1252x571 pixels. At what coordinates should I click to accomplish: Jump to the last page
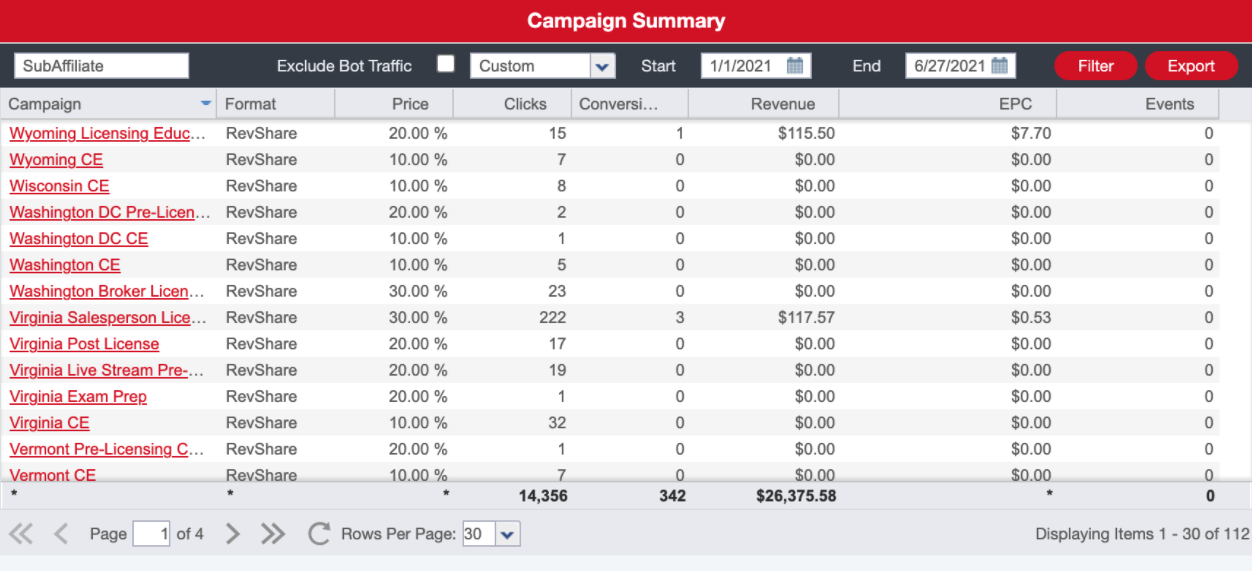pyautogui.click(x=273, y=534)
